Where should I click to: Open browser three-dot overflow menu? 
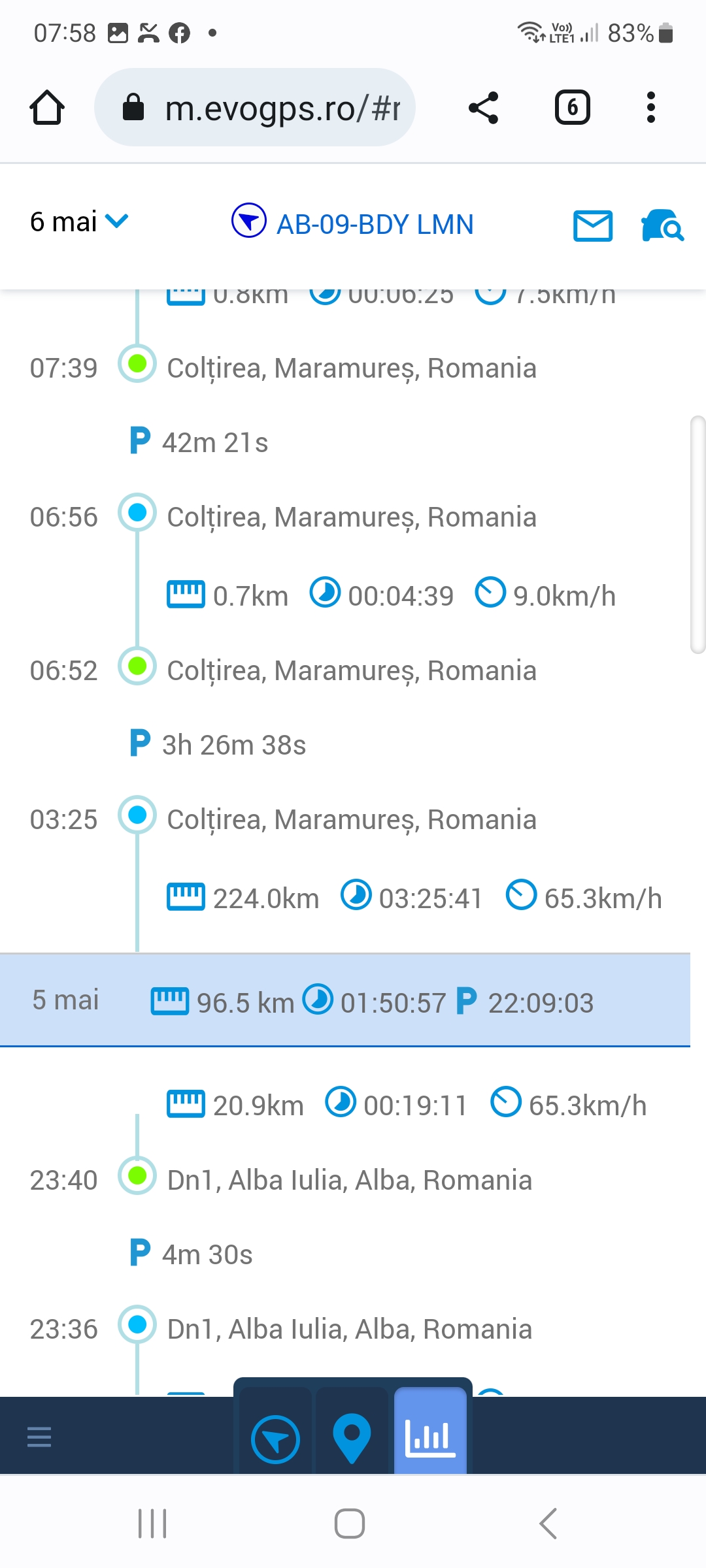[x=650, y=108]
